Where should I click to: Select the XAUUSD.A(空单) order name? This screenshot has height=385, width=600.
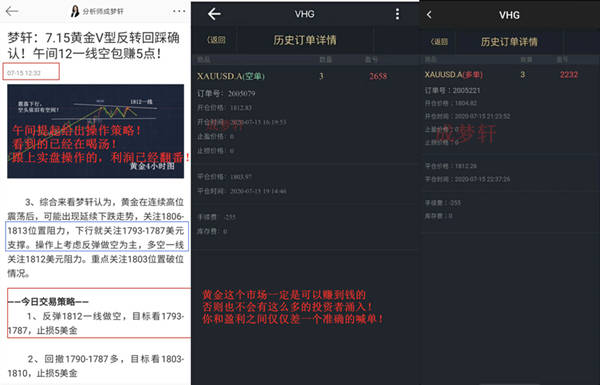(x=231, y=76)
